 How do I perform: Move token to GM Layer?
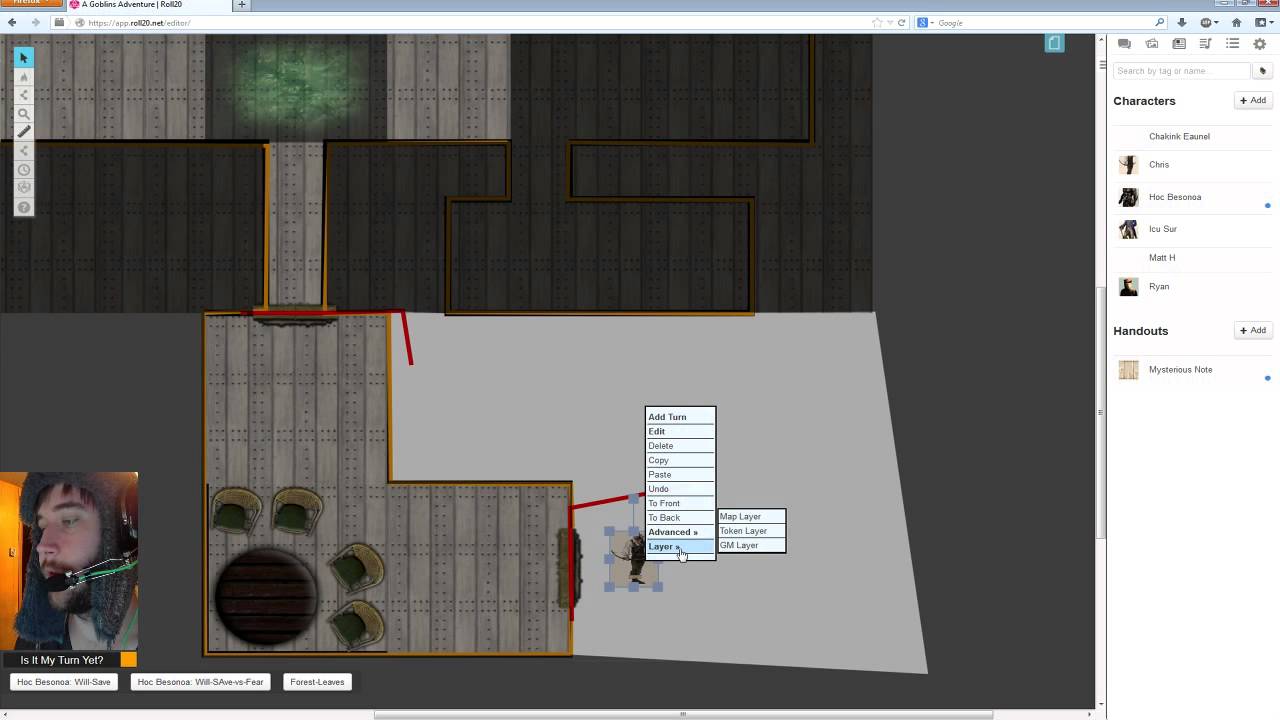point(752,545)
